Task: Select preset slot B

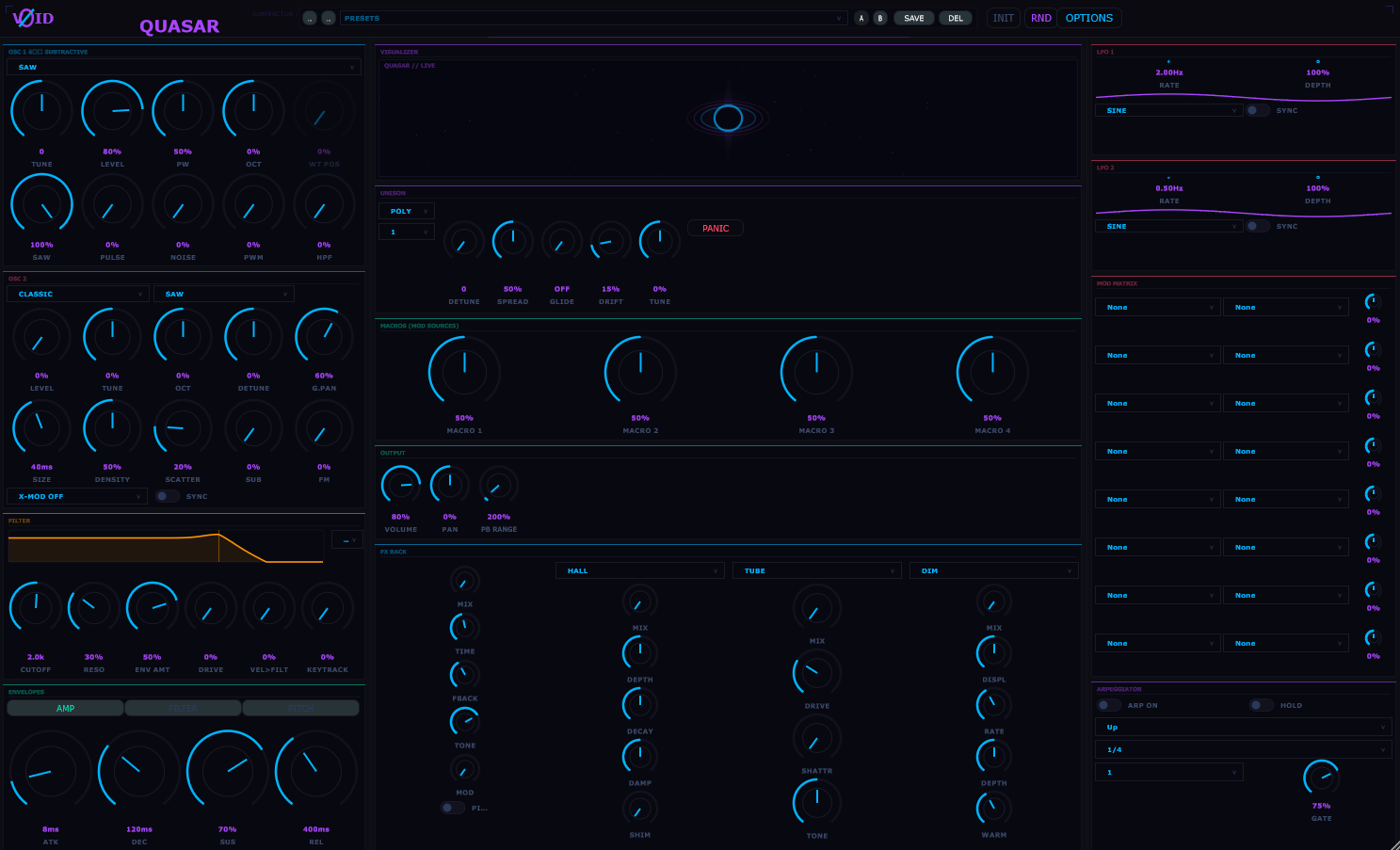Action: coord(880,18)
